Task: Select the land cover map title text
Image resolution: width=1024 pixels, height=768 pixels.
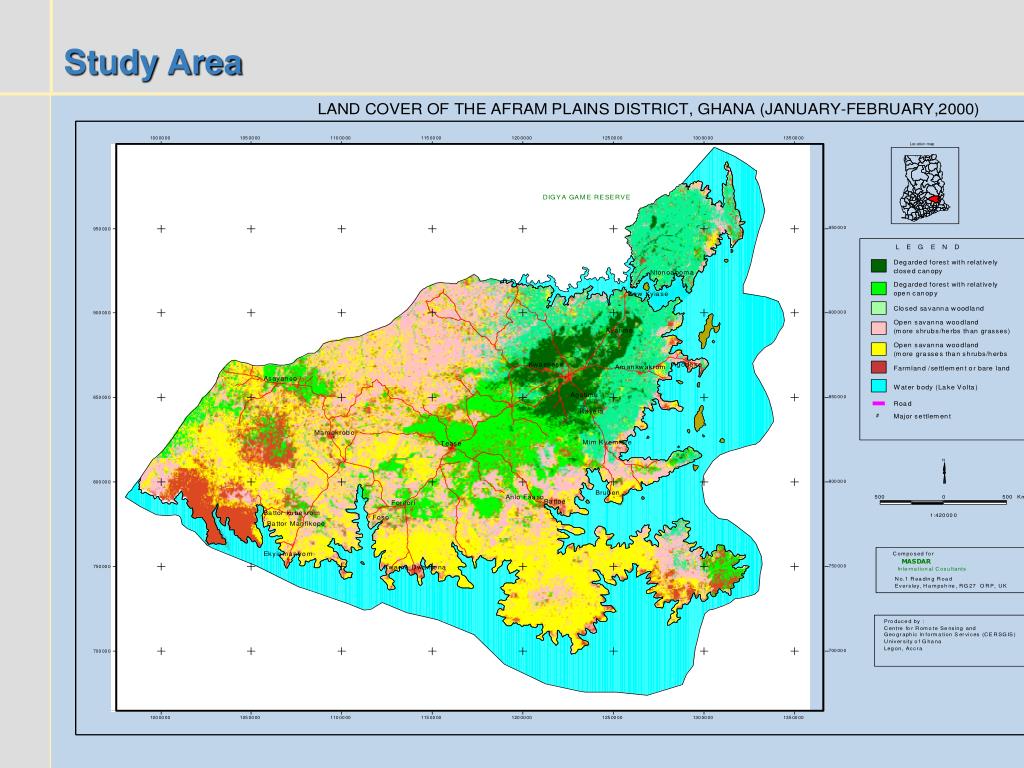Action: coord(648,109)
